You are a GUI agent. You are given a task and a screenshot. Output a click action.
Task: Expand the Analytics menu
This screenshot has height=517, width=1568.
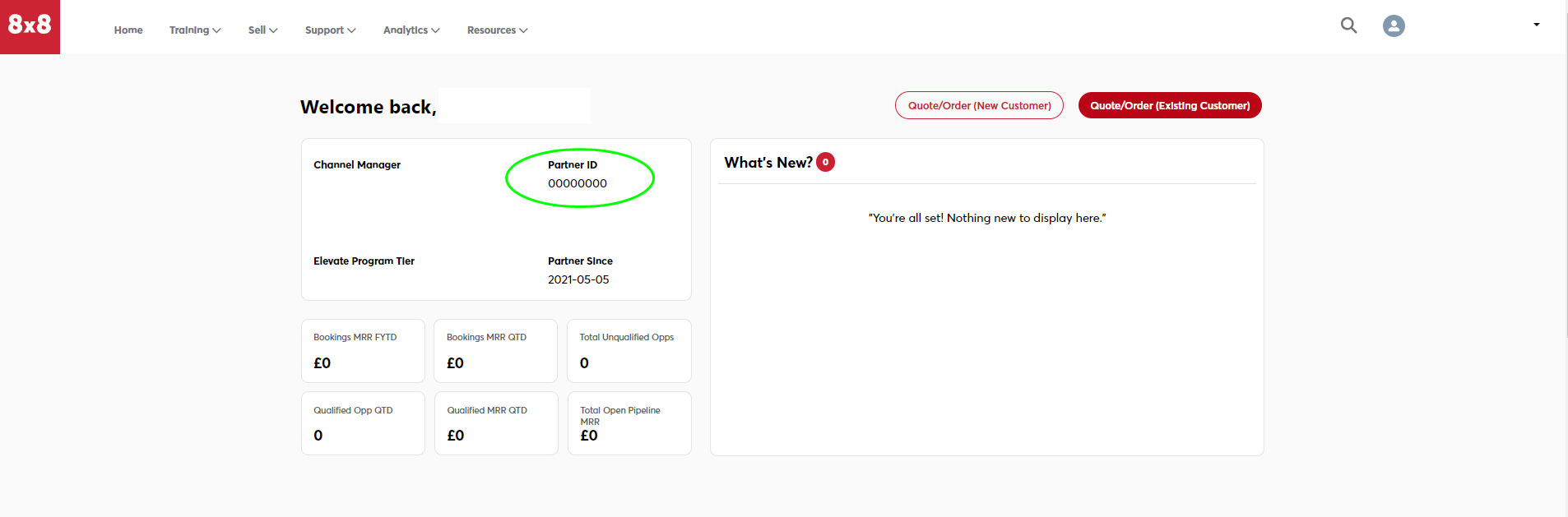click(x=411, y=30)
